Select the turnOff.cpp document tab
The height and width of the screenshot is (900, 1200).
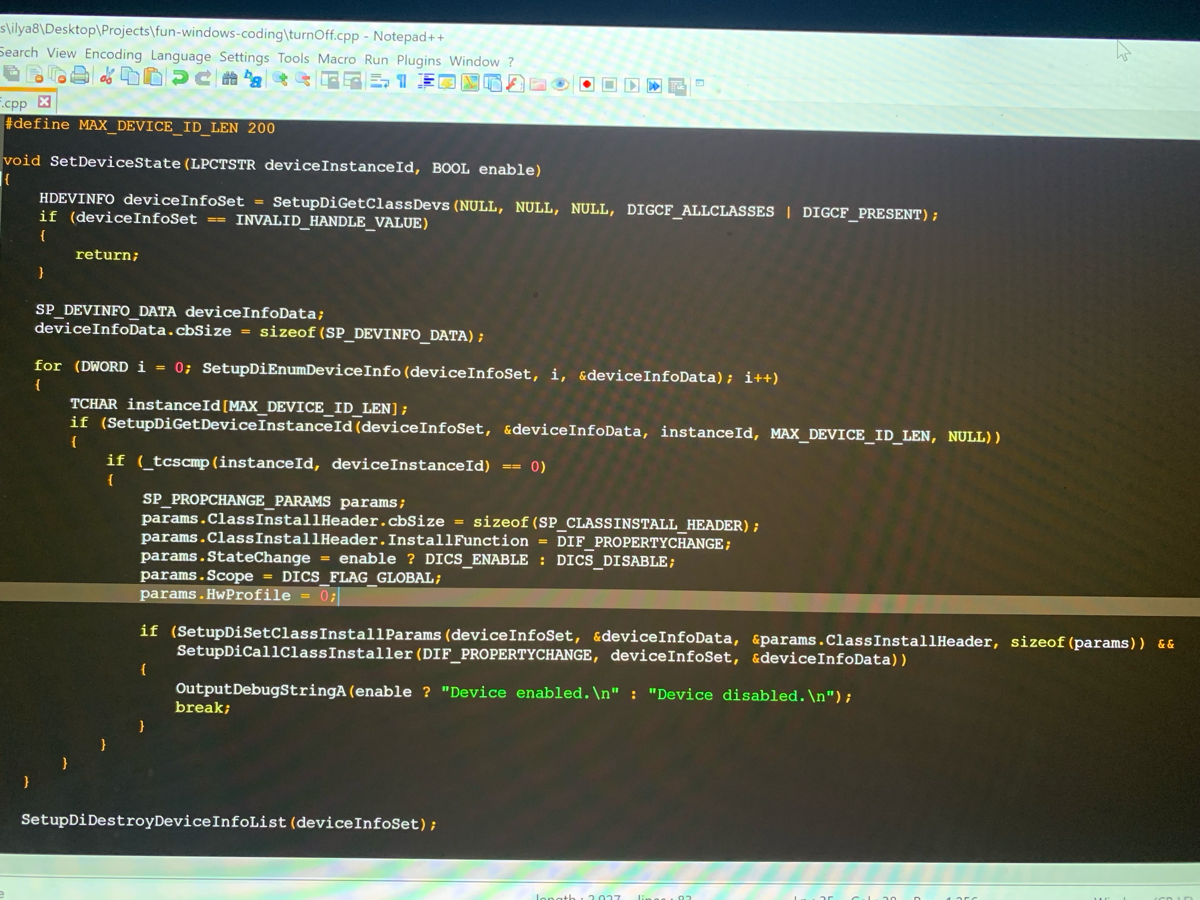18,102
